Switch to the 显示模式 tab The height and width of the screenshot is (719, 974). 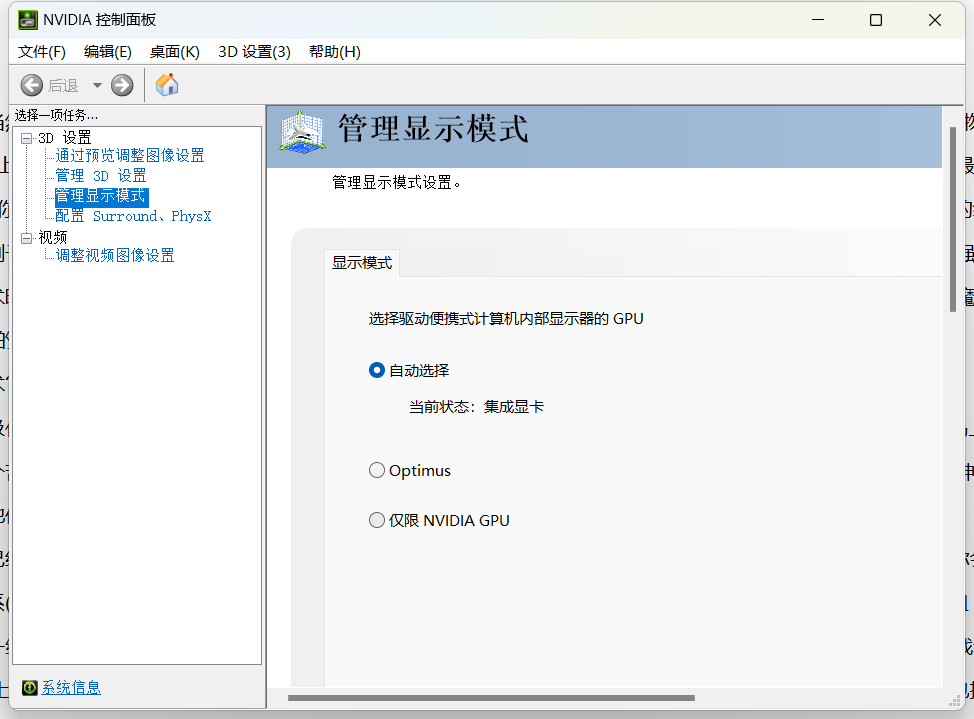pyautogui.click(x=362, y=263)
